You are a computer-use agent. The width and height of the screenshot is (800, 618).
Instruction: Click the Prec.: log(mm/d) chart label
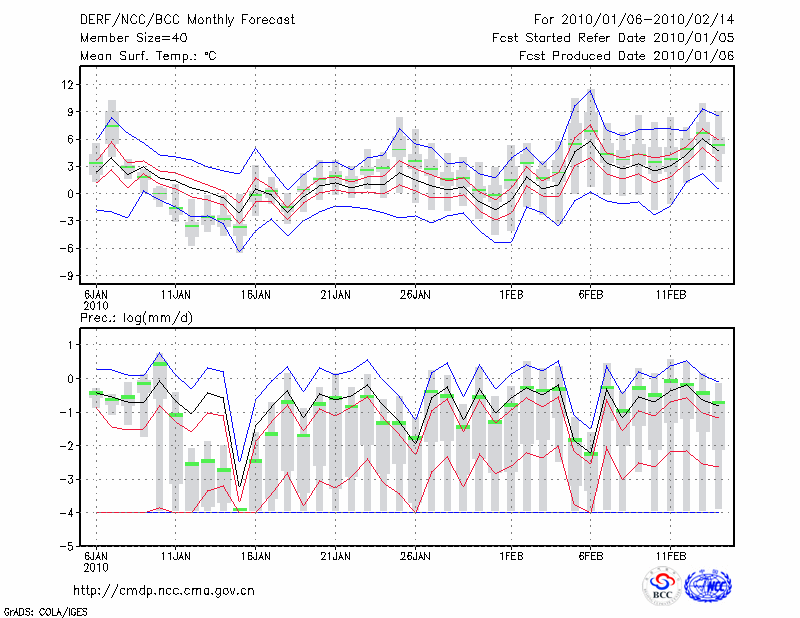pos(136,317)
